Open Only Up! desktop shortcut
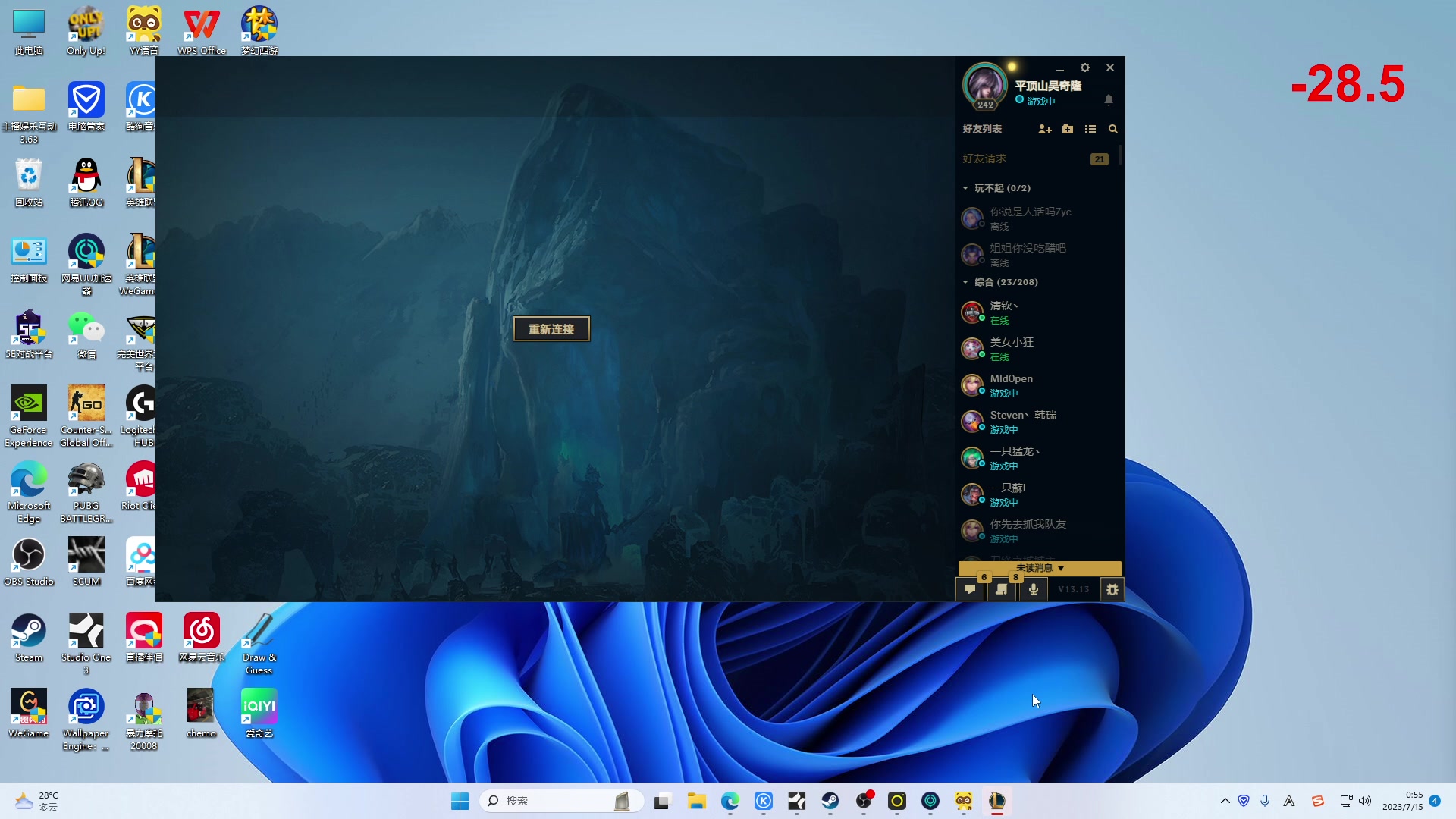The image size is (1456, 819). [86, 32]
